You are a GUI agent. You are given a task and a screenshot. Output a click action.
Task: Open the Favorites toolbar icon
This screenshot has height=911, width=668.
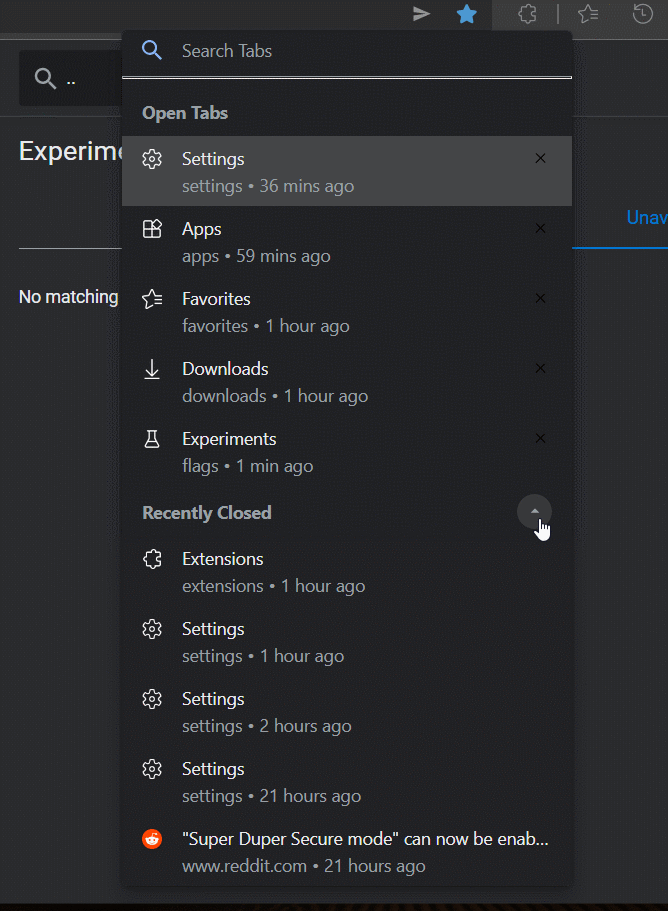(587, 15)
